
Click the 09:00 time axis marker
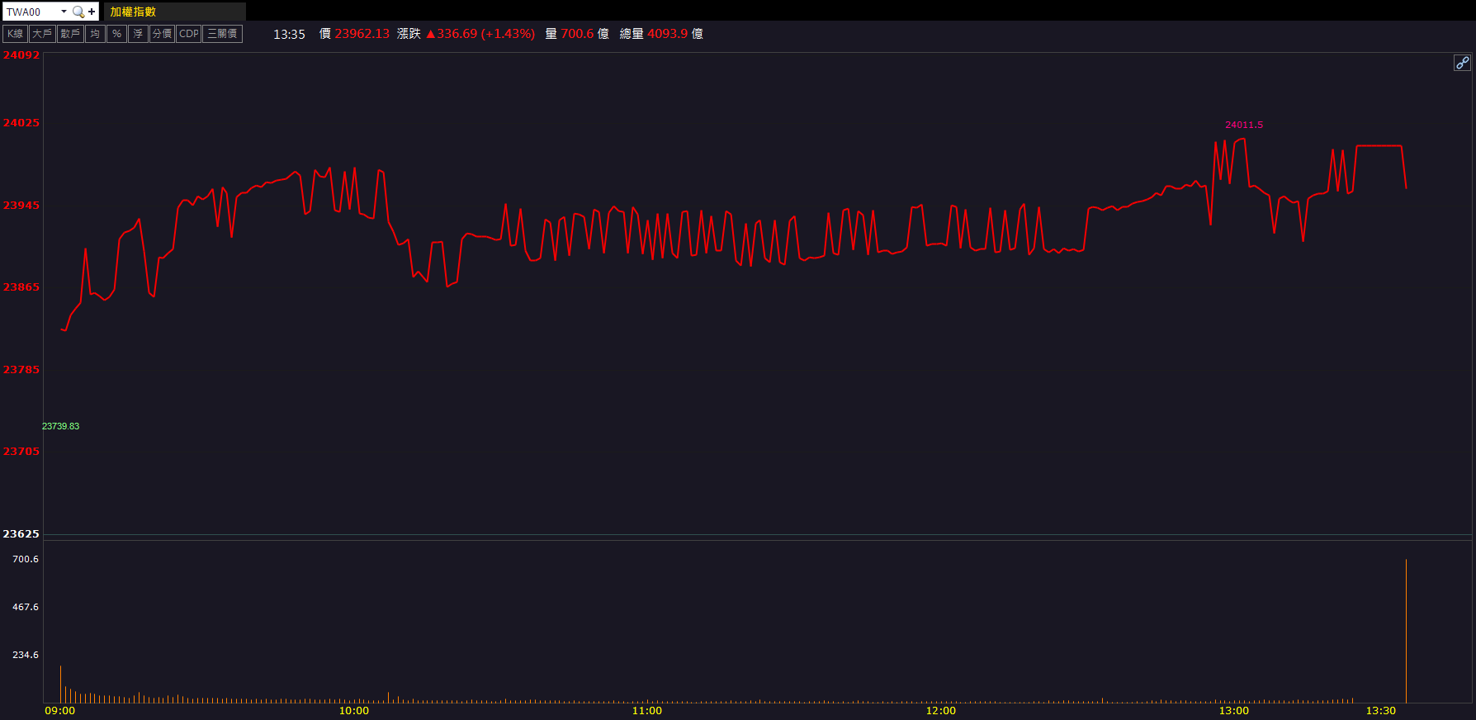[60, 711]
